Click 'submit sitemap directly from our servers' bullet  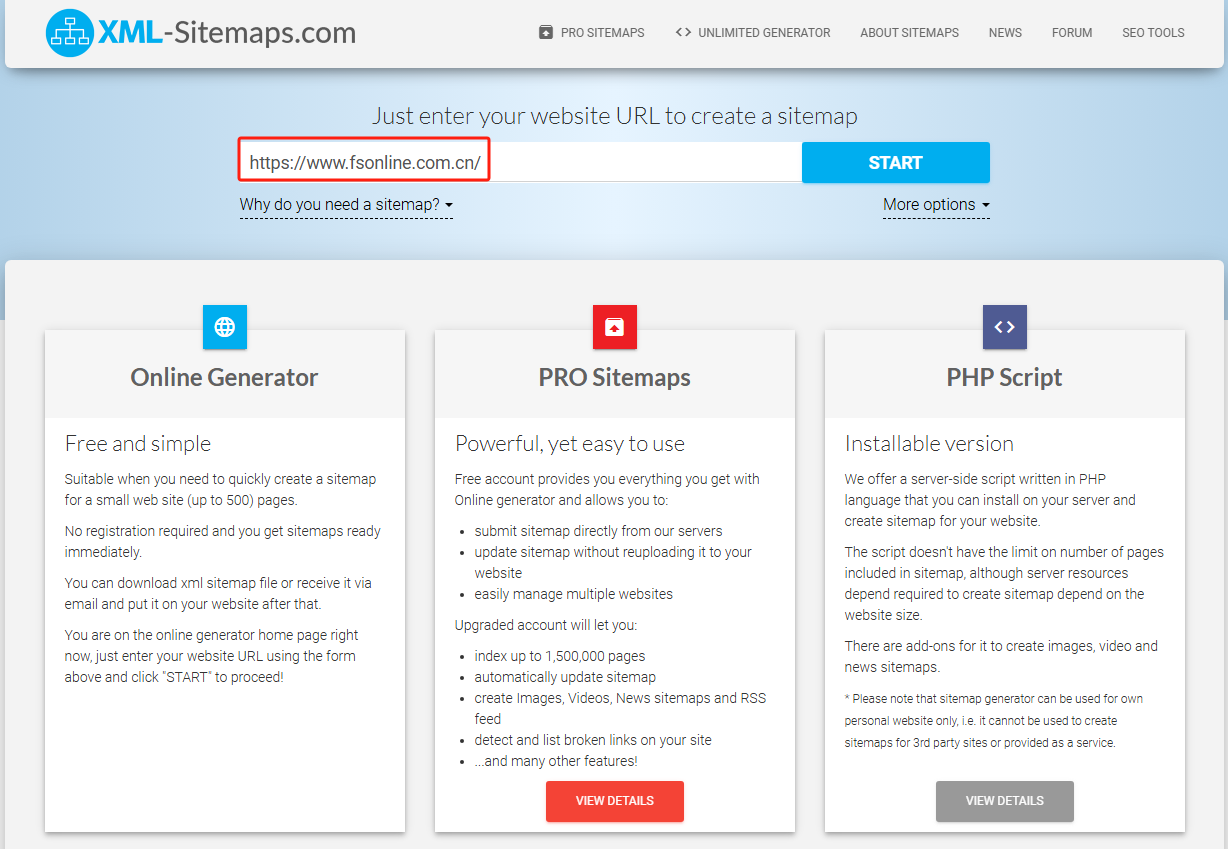tap(599, 531)
